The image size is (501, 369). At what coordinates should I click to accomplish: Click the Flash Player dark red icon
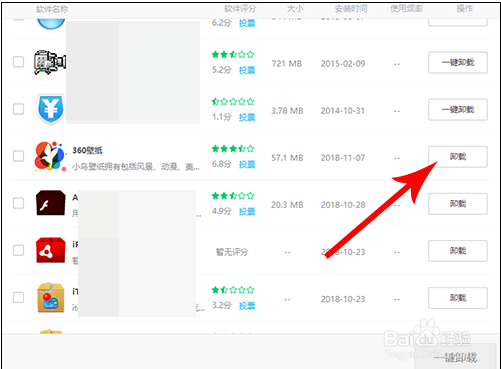51,203
